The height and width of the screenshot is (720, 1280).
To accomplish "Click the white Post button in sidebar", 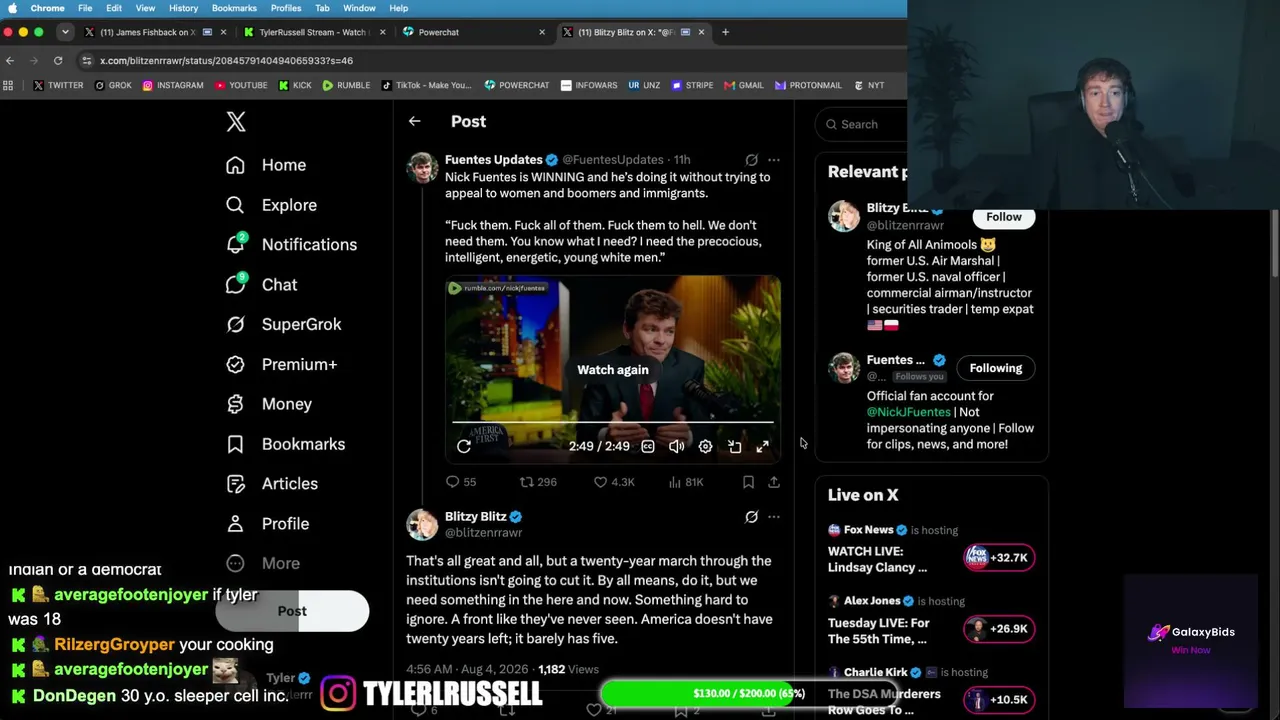I will click(292, 611).
